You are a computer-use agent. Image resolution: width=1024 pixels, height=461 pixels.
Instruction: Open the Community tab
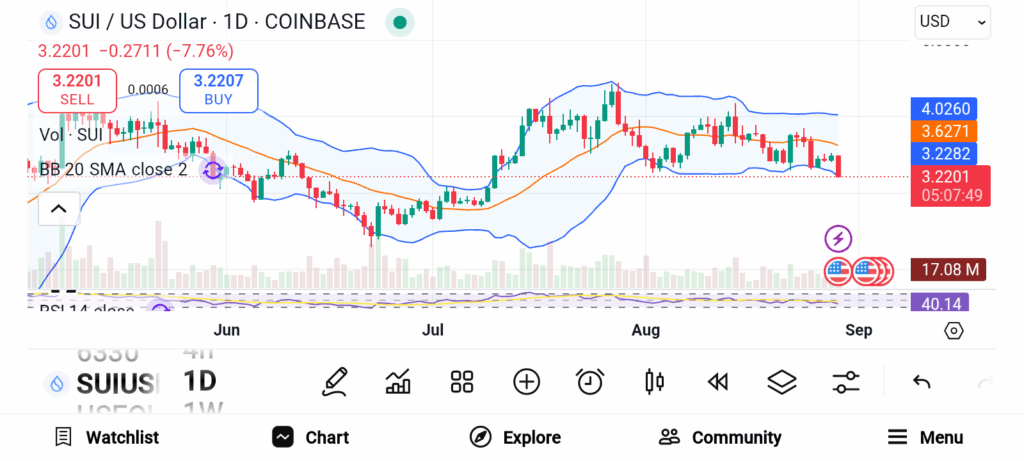pyautogui.click(x=720, y=437)
